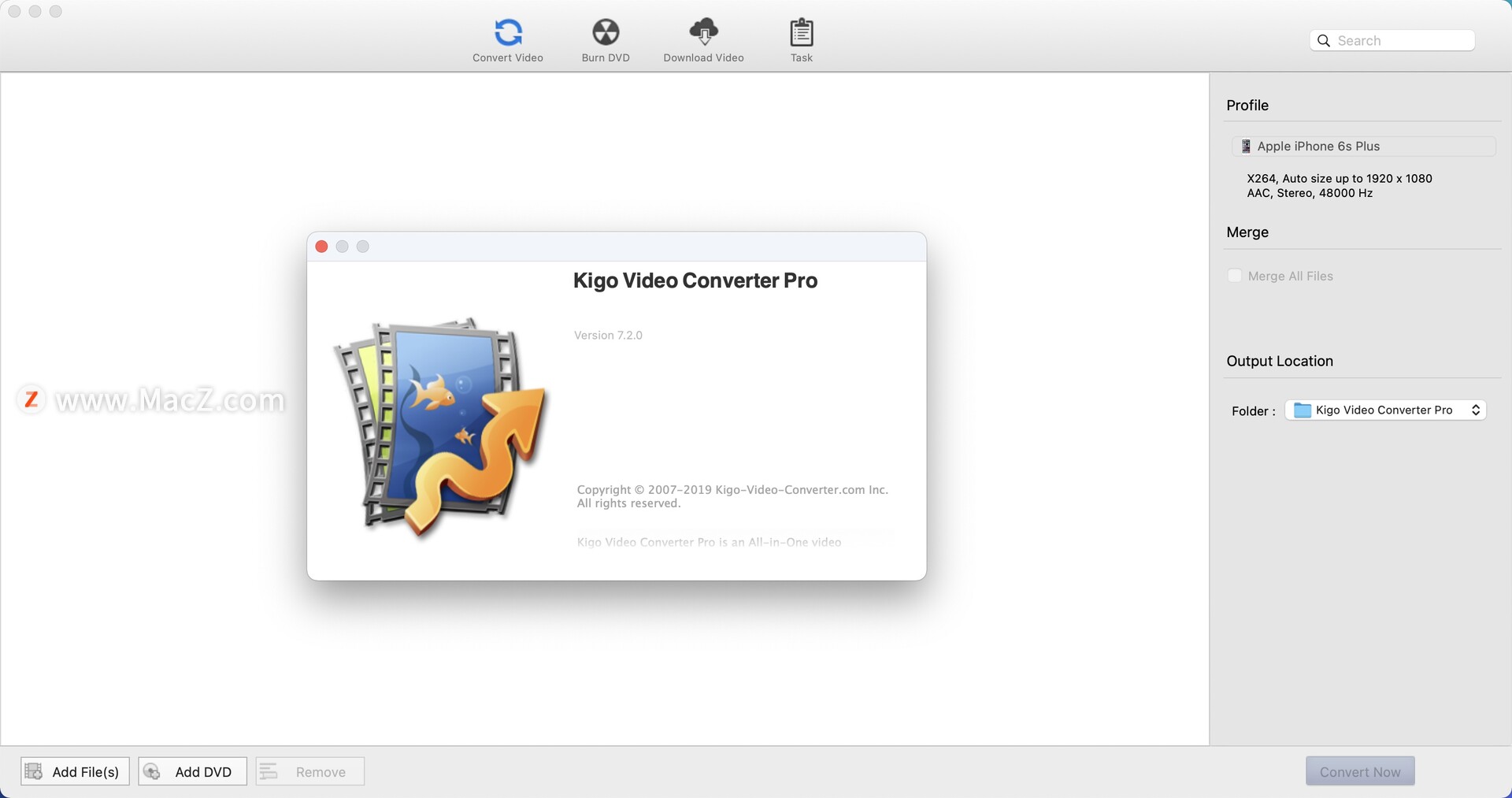Click the copyright notice text

pyautogui.click(x=732, y=496)
